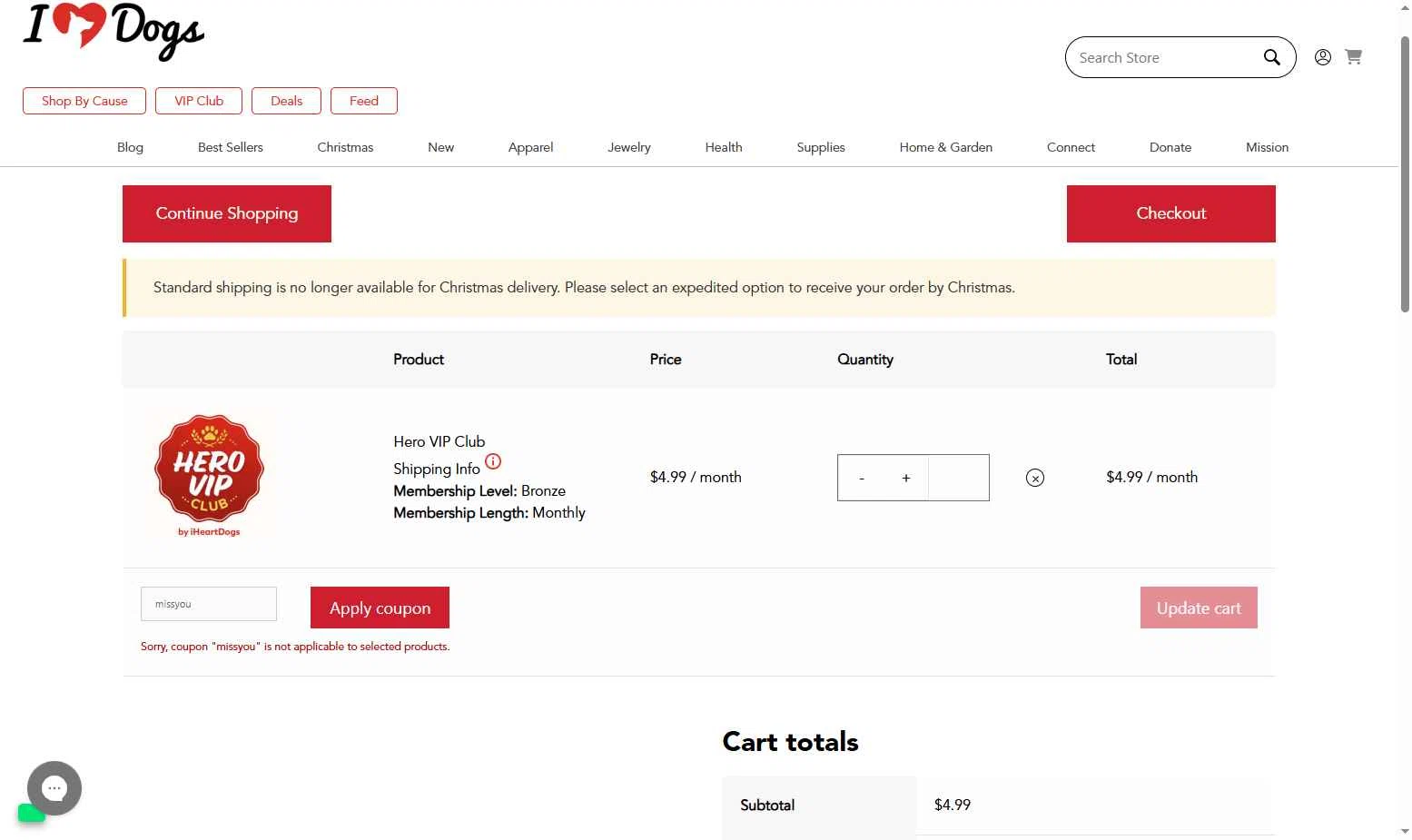The height and width of the screenshot is (840, 1412).
Task: Click the Membership Level: Bronze text
Action: 479,490
